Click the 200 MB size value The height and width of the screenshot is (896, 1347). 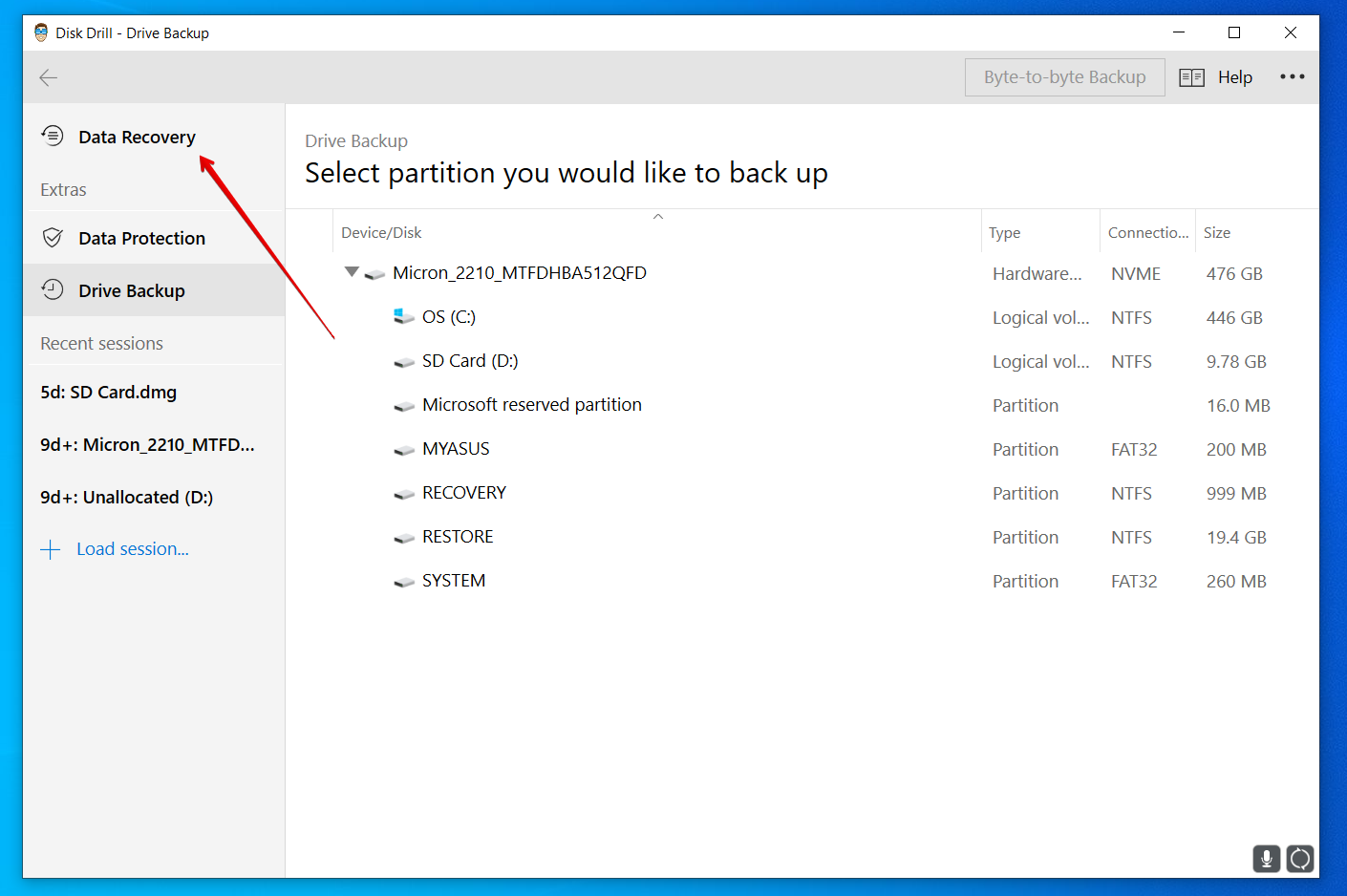coord(1236,450)
